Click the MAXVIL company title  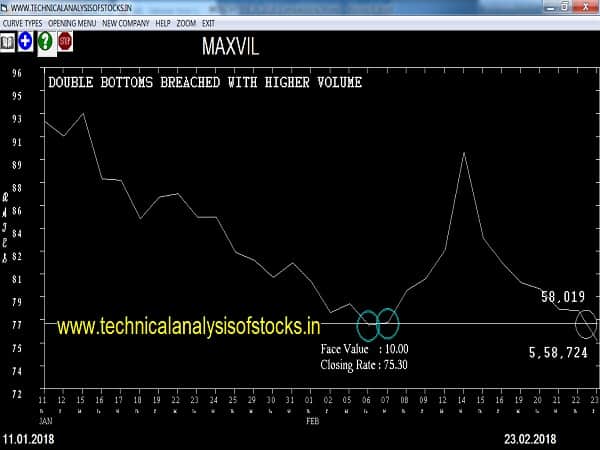coord(230,46)
